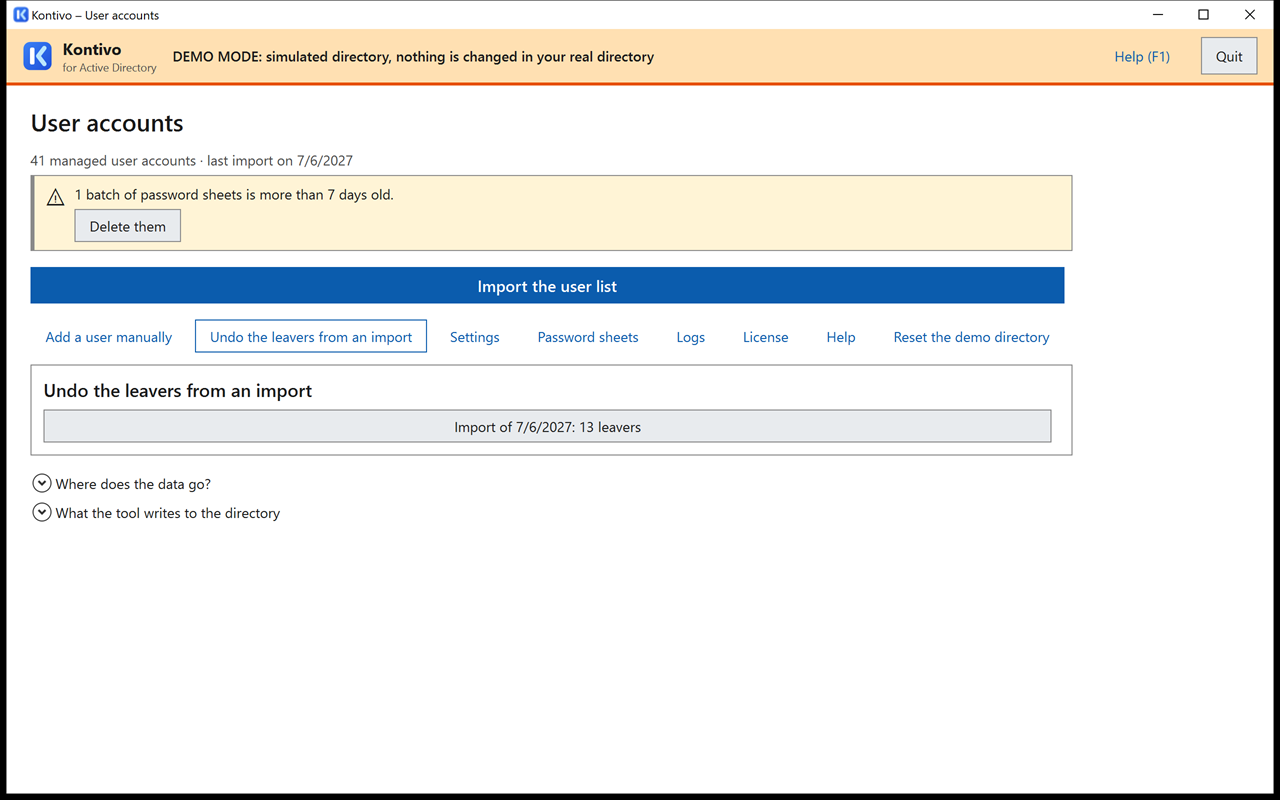Open the Add a user manually tab
This screenshot has height=800, width=1280.
109,337
